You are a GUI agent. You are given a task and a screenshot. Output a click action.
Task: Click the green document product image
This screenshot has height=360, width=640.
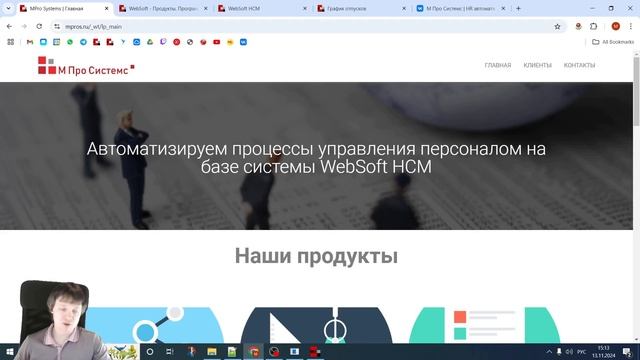click(484, 325)
